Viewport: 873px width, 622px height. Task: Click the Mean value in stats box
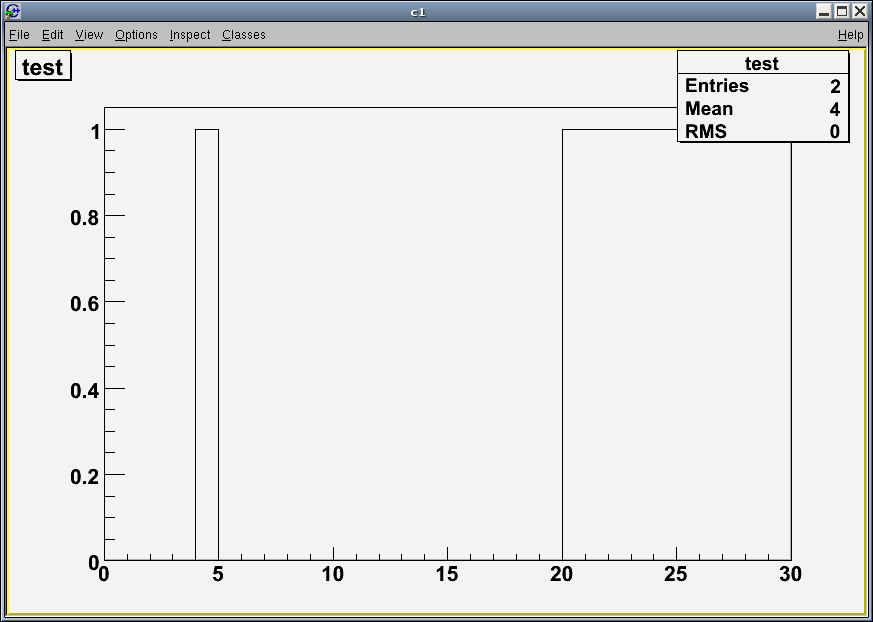834,110
